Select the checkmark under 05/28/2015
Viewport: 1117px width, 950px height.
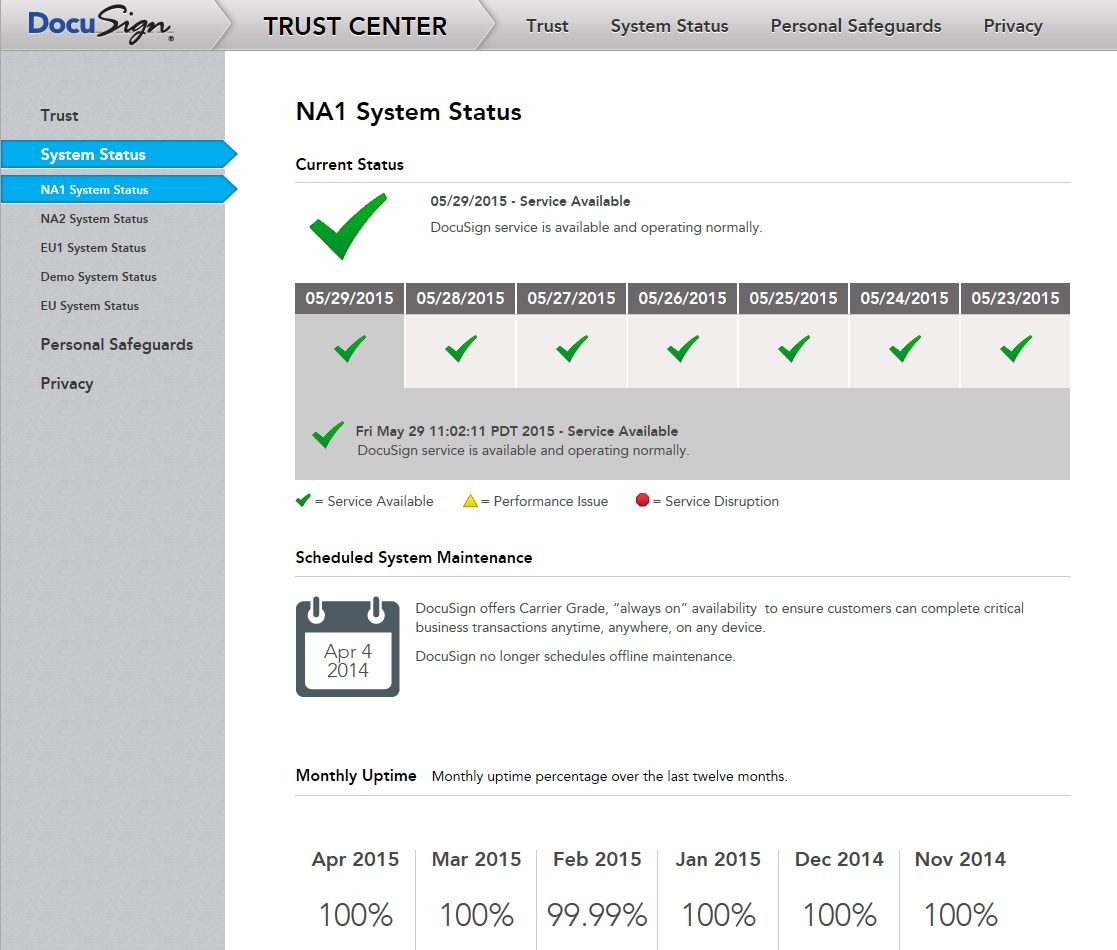click(x=461, y=349)
